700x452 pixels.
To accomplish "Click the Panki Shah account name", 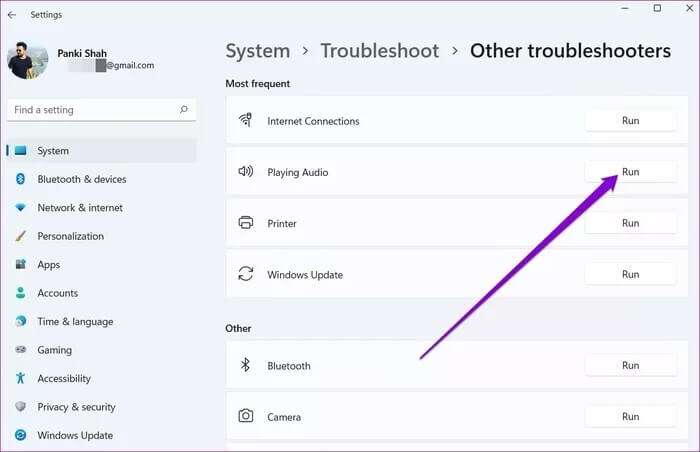I will coord(82,53).
